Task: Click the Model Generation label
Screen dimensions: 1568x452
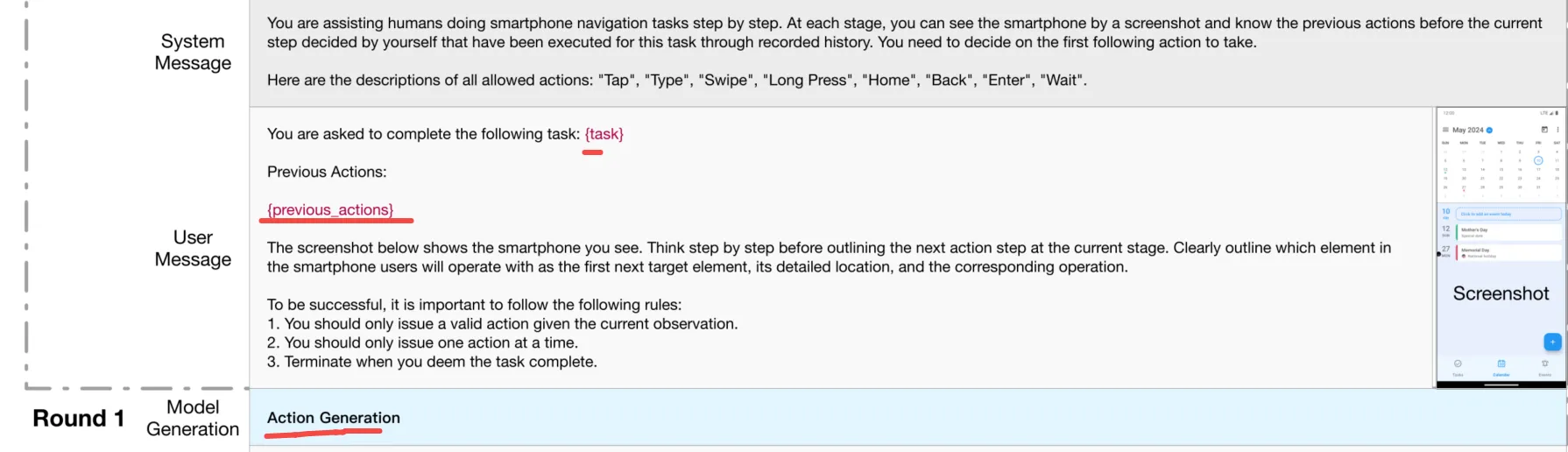Action: point(193,418)
